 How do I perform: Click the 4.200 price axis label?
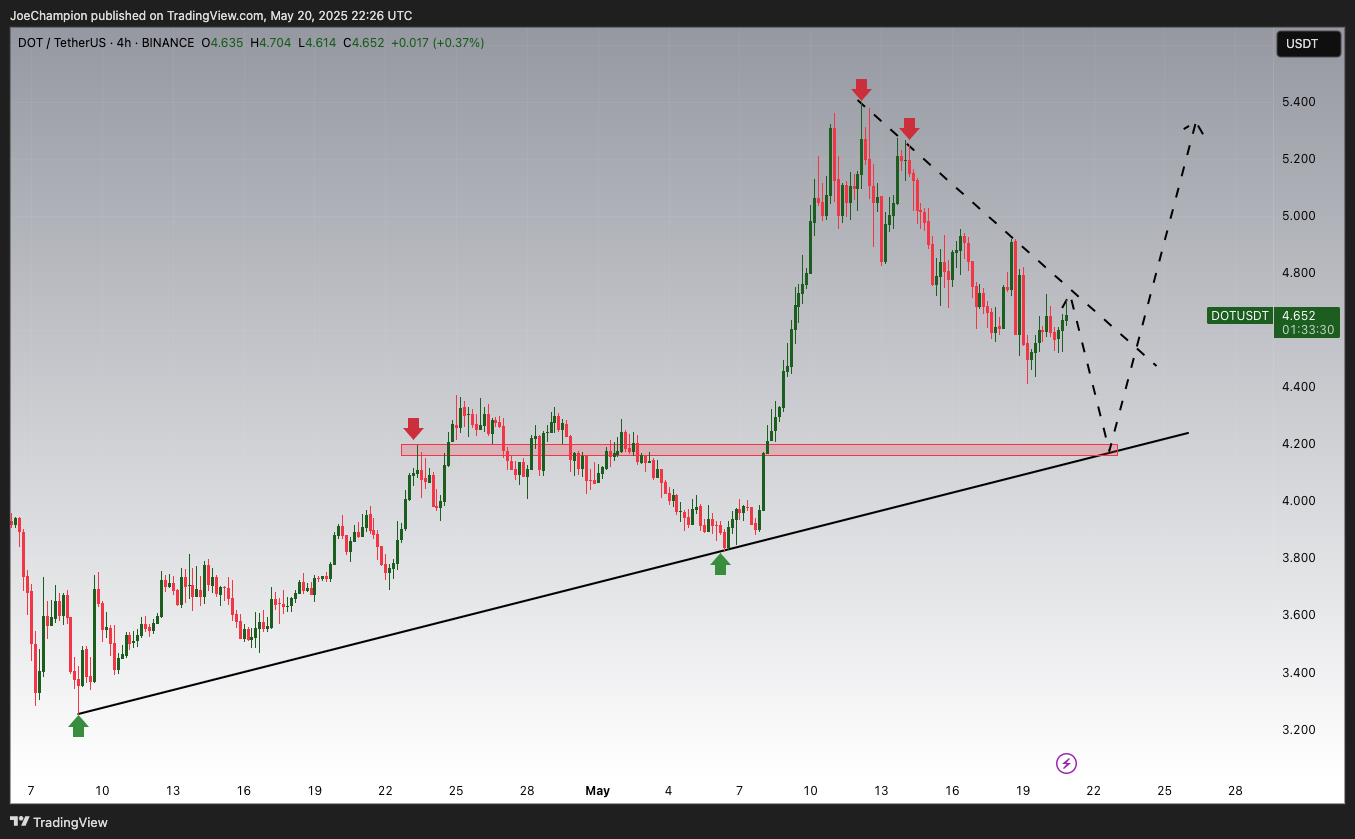click(x=1299, y=444)
